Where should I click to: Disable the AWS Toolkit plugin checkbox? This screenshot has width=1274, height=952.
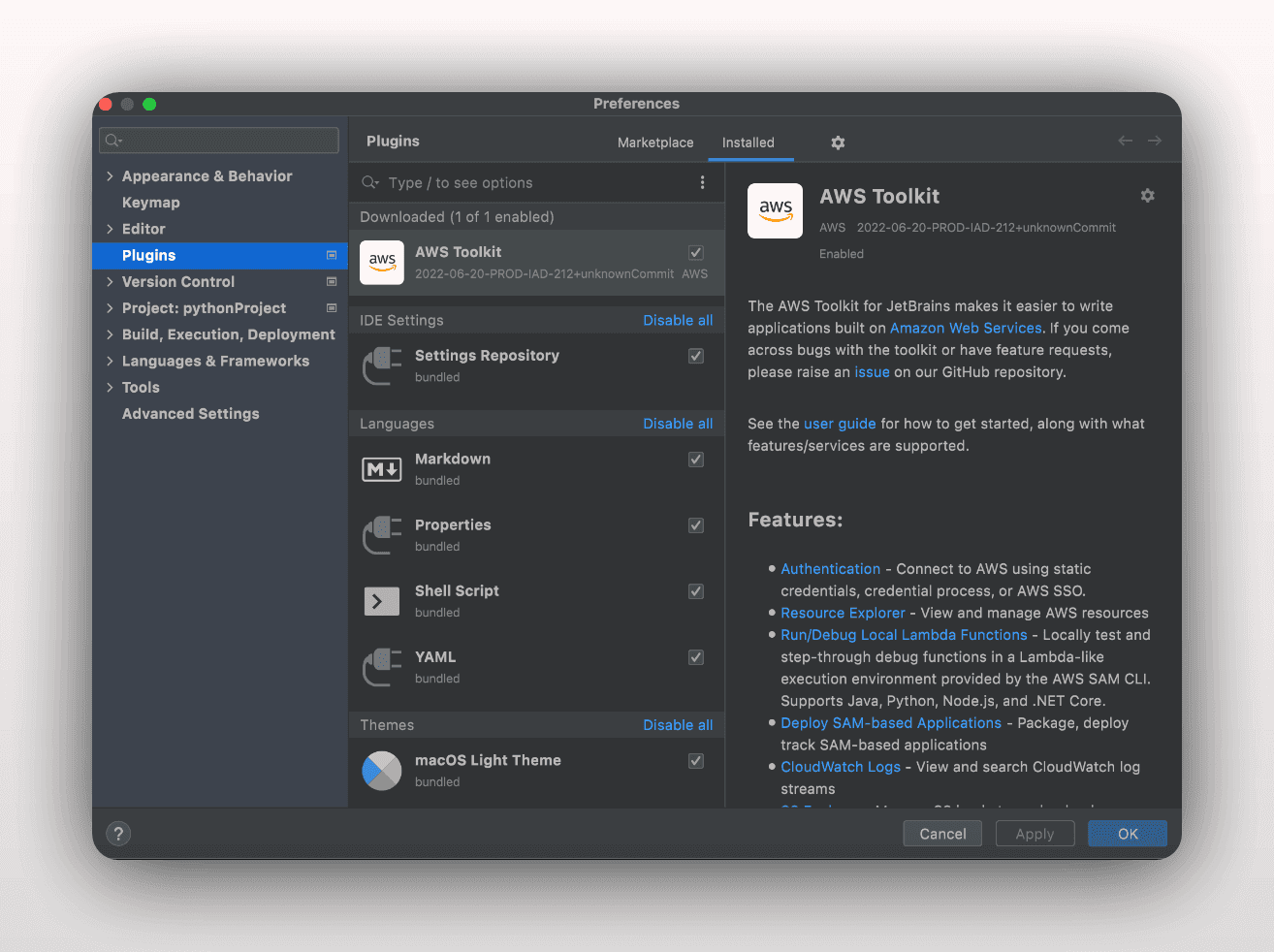coord(696,253)
